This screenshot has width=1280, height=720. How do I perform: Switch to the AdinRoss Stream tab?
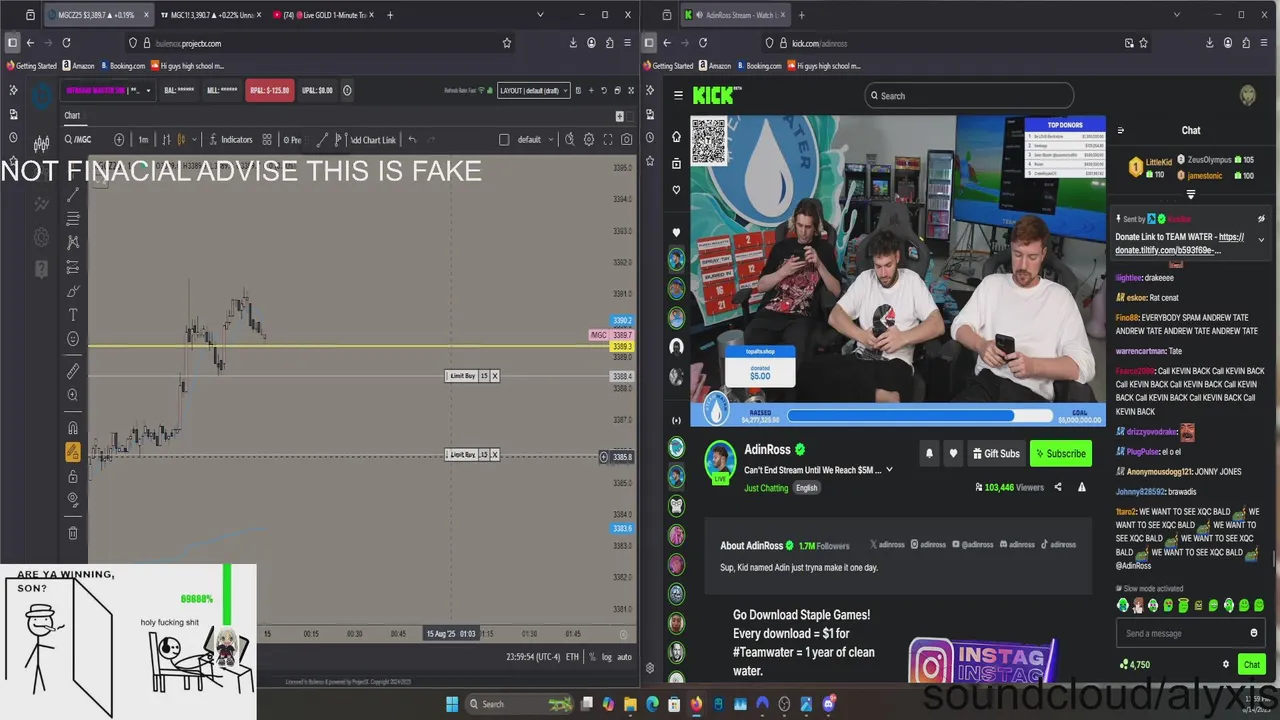point(735,15)
